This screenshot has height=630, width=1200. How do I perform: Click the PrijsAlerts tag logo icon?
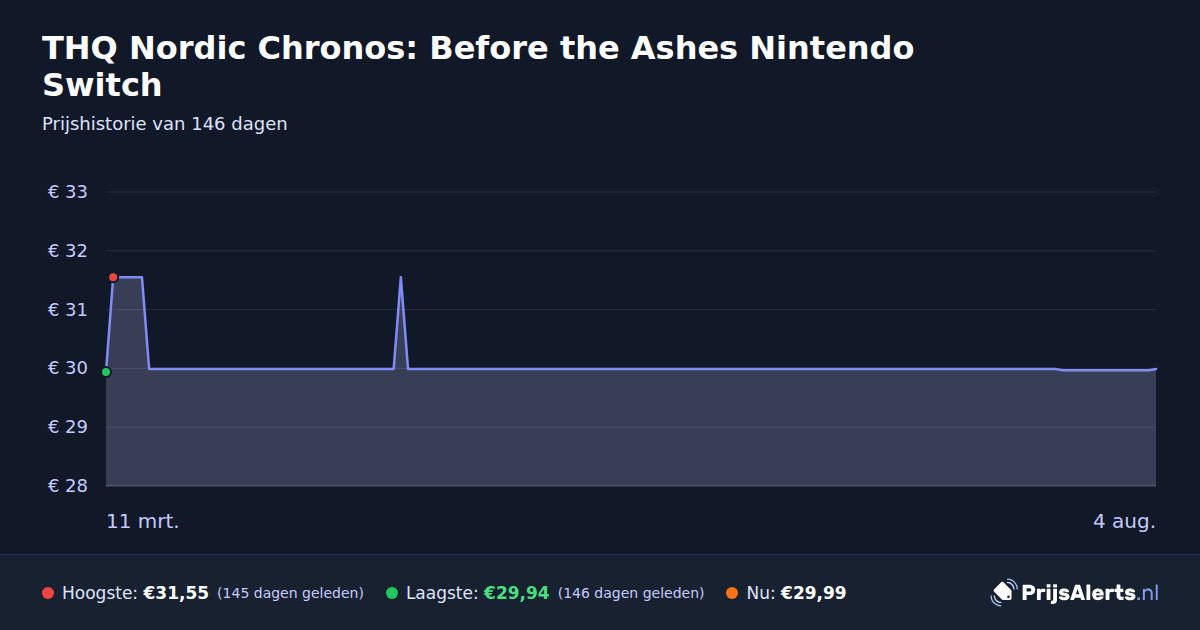point(1003,593)
